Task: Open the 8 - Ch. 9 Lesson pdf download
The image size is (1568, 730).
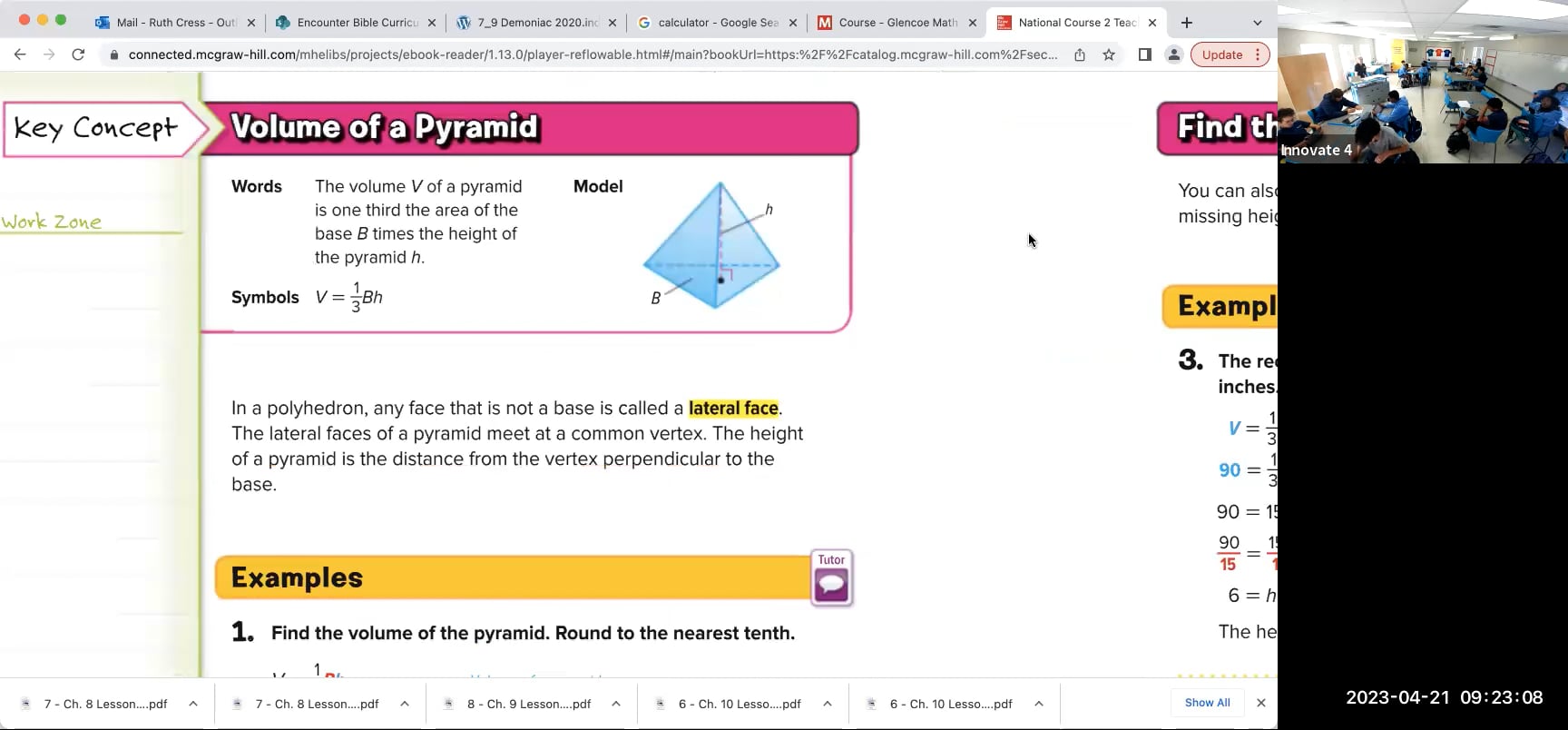Action: (x=529, y=704)
